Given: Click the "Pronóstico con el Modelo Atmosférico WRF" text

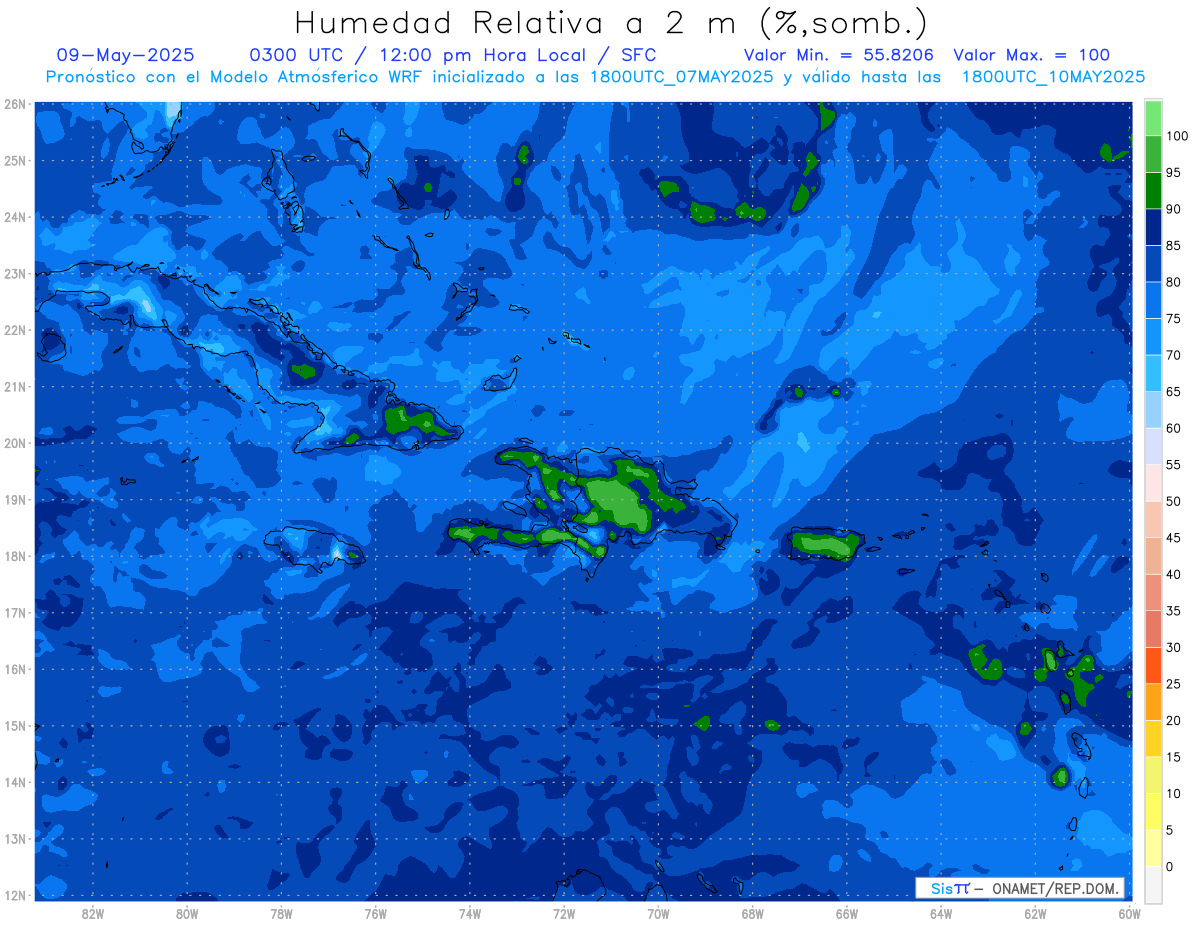Looking at the screenshot, I should pyautogui.click(x=236, y=77).
